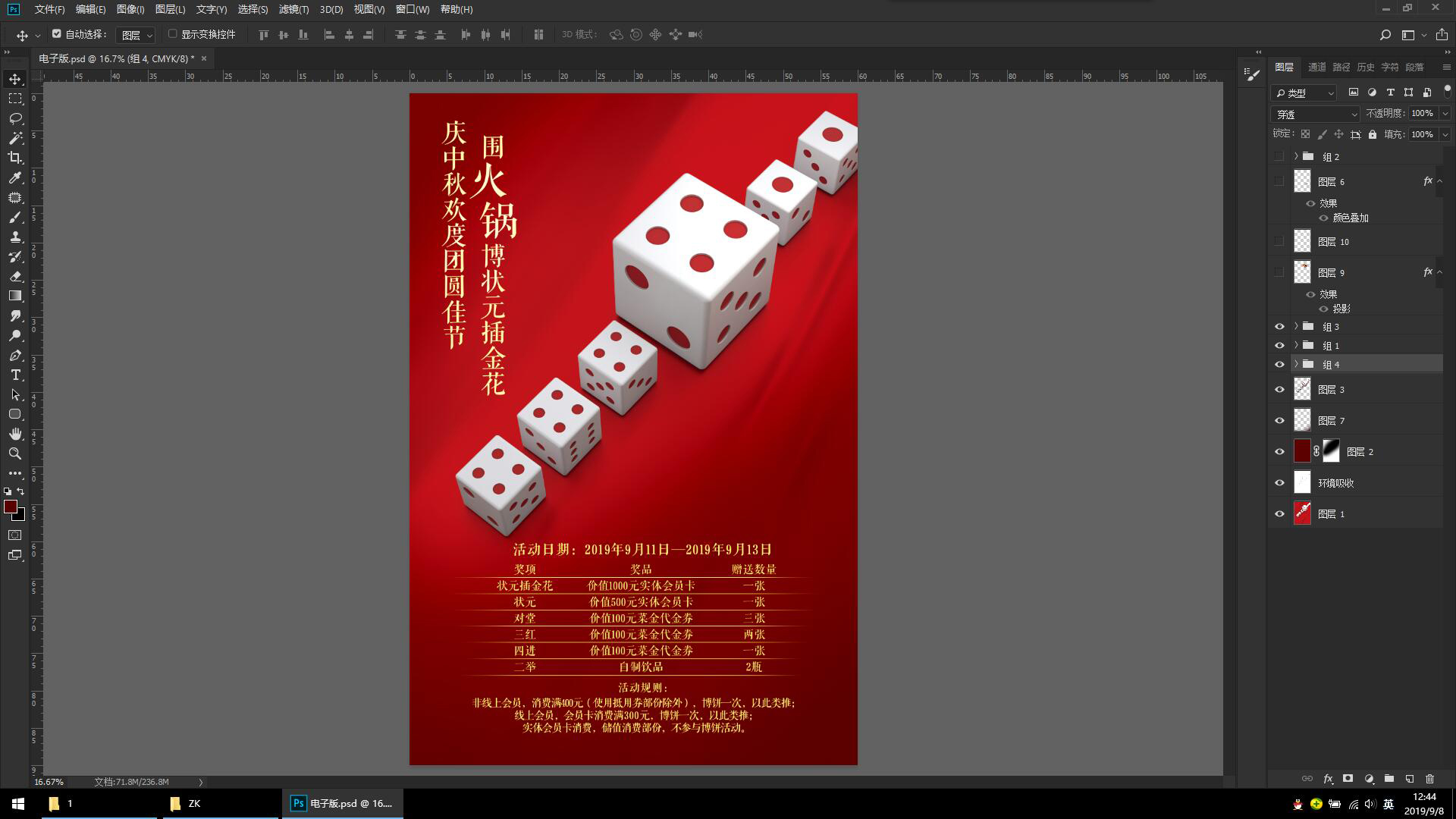Expand group 组 3
Image resolution: width=1456 pixels, height=819 pixels.
click(1296, 326)
